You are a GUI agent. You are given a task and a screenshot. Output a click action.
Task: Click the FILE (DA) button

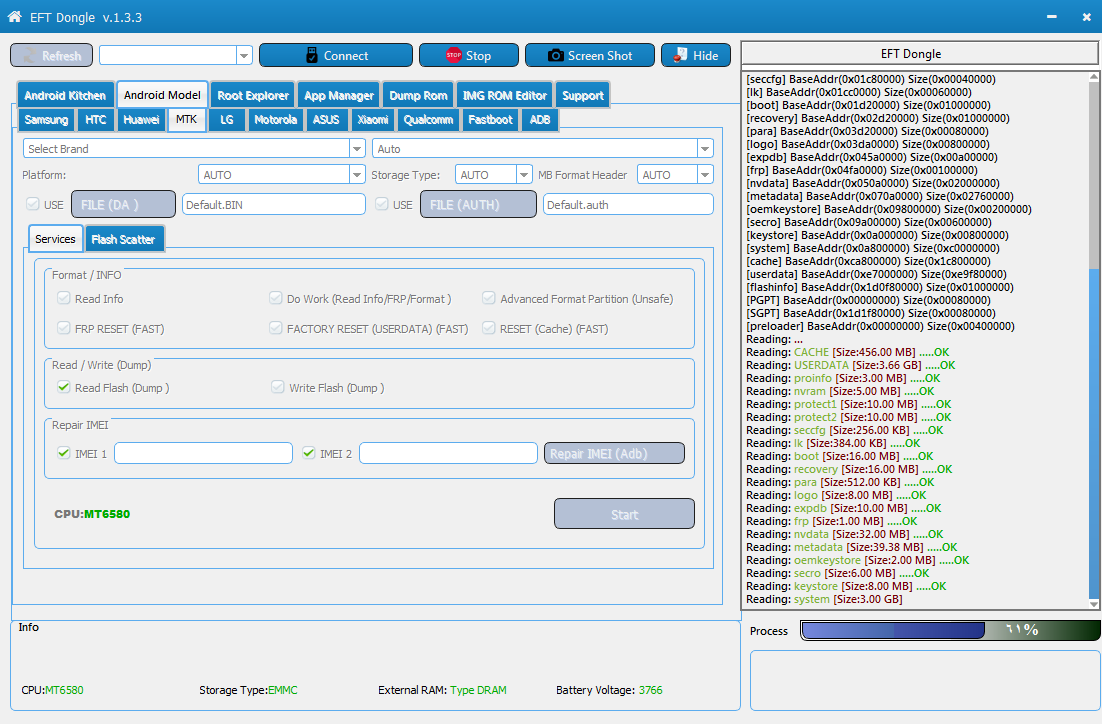click(124, 205)
